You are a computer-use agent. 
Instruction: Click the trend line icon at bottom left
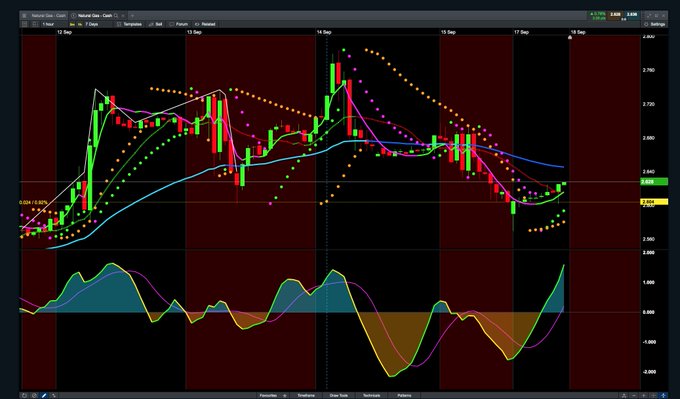coord(53,396)
